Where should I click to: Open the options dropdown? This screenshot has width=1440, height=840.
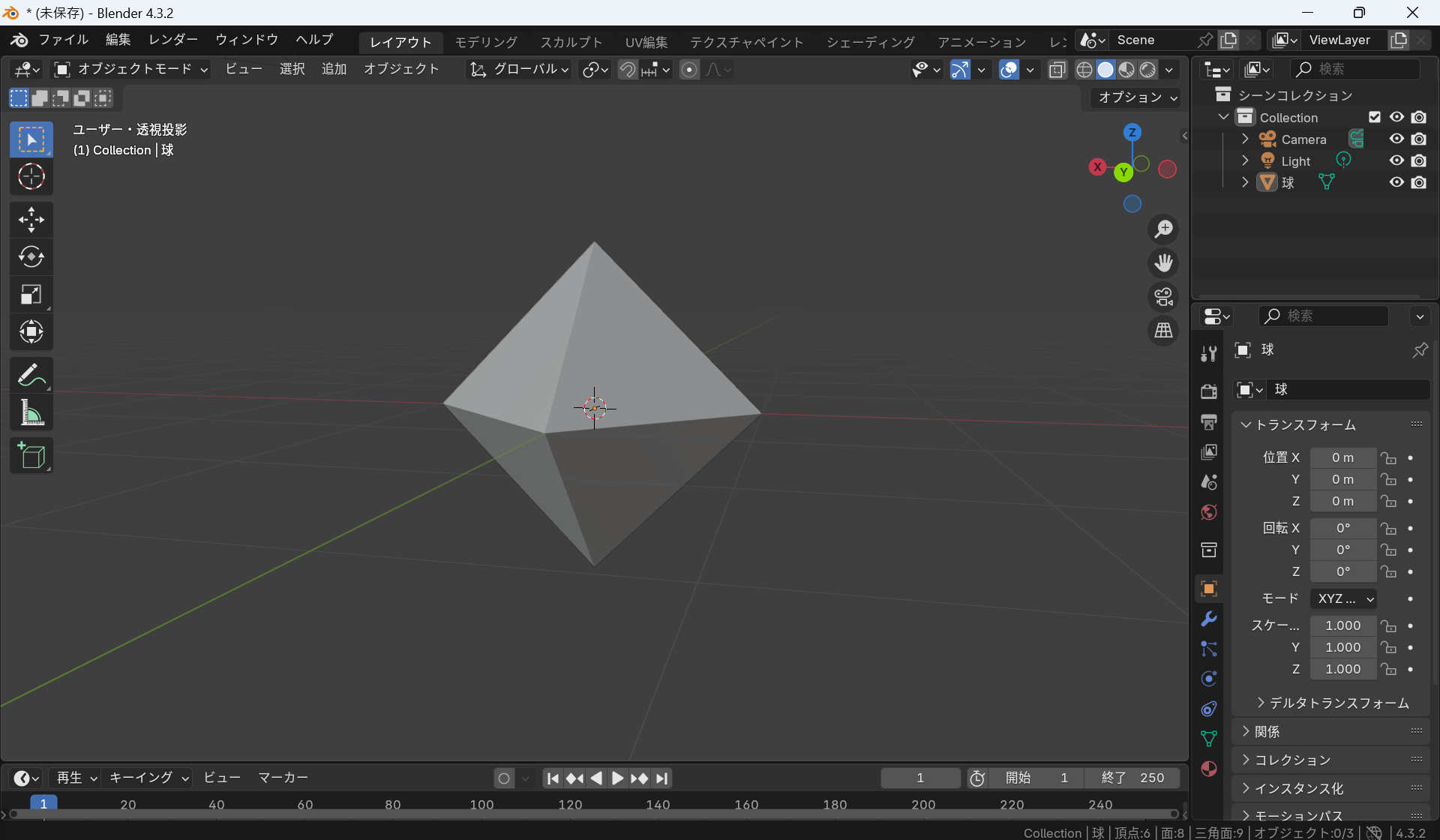[x=1136, y=97]
